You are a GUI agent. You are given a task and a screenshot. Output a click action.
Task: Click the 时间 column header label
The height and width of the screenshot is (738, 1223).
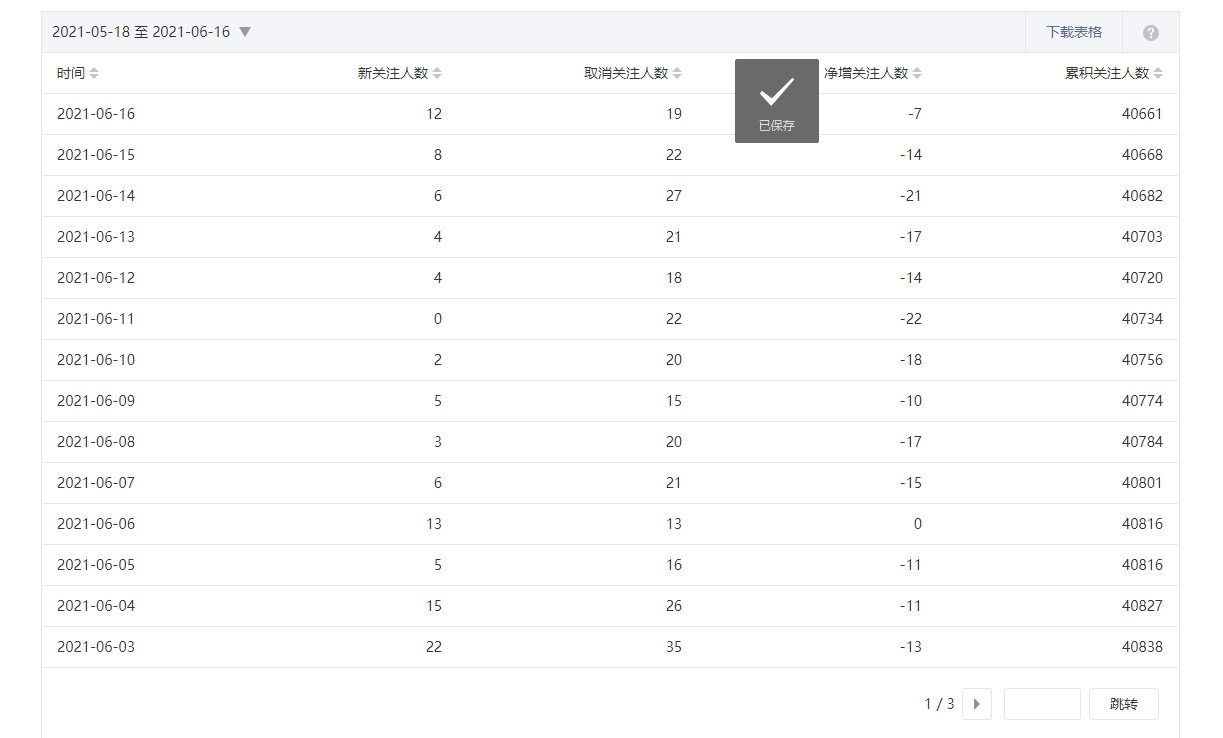tap(71, 73)
